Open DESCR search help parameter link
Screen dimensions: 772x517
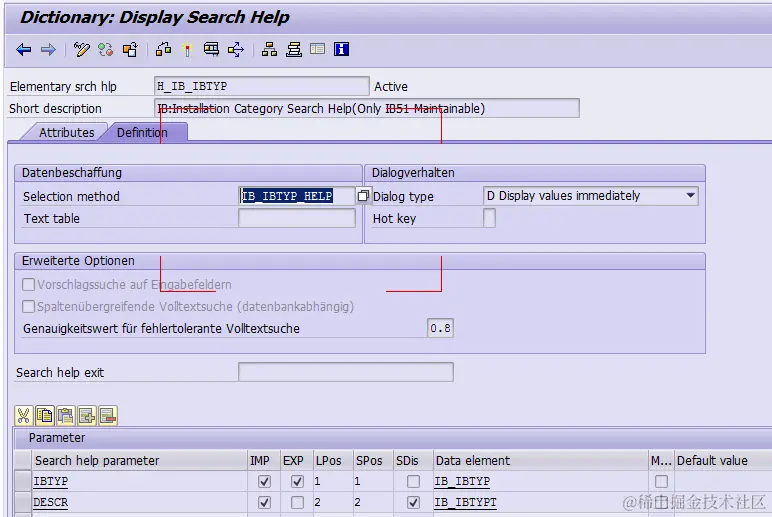point(51,502)
